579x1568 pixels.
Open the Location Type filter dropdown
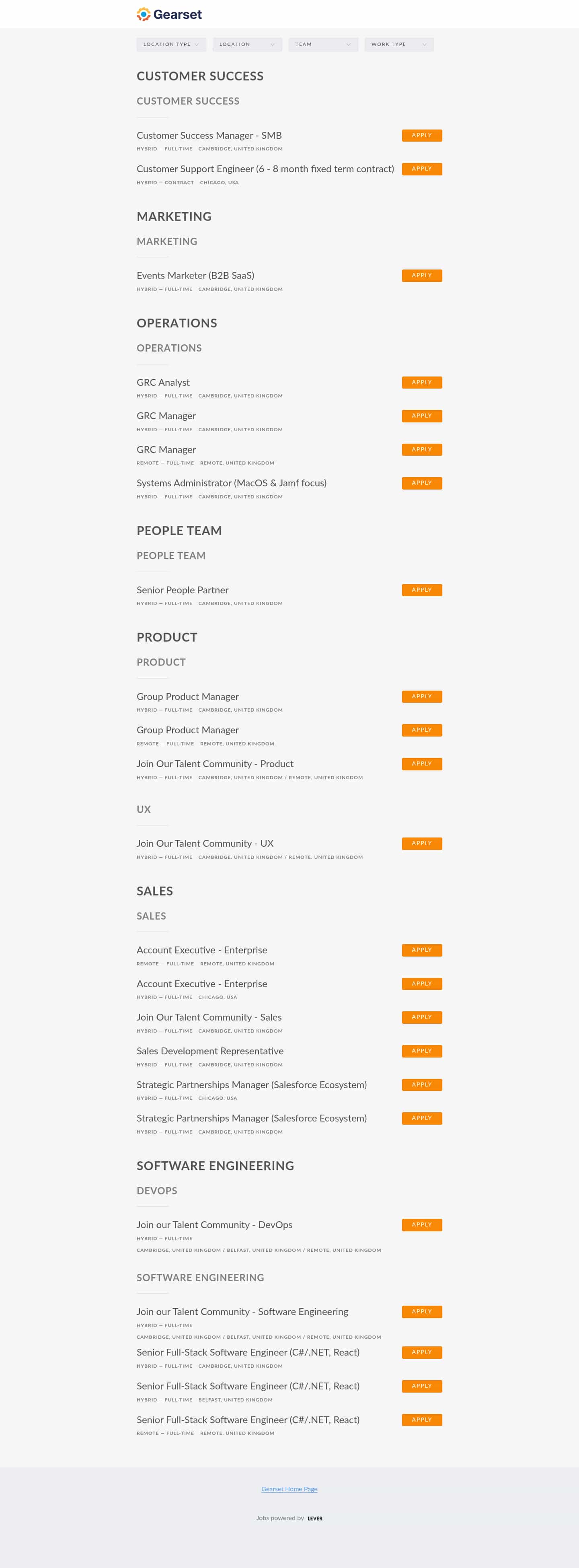[x=171, y=44]
